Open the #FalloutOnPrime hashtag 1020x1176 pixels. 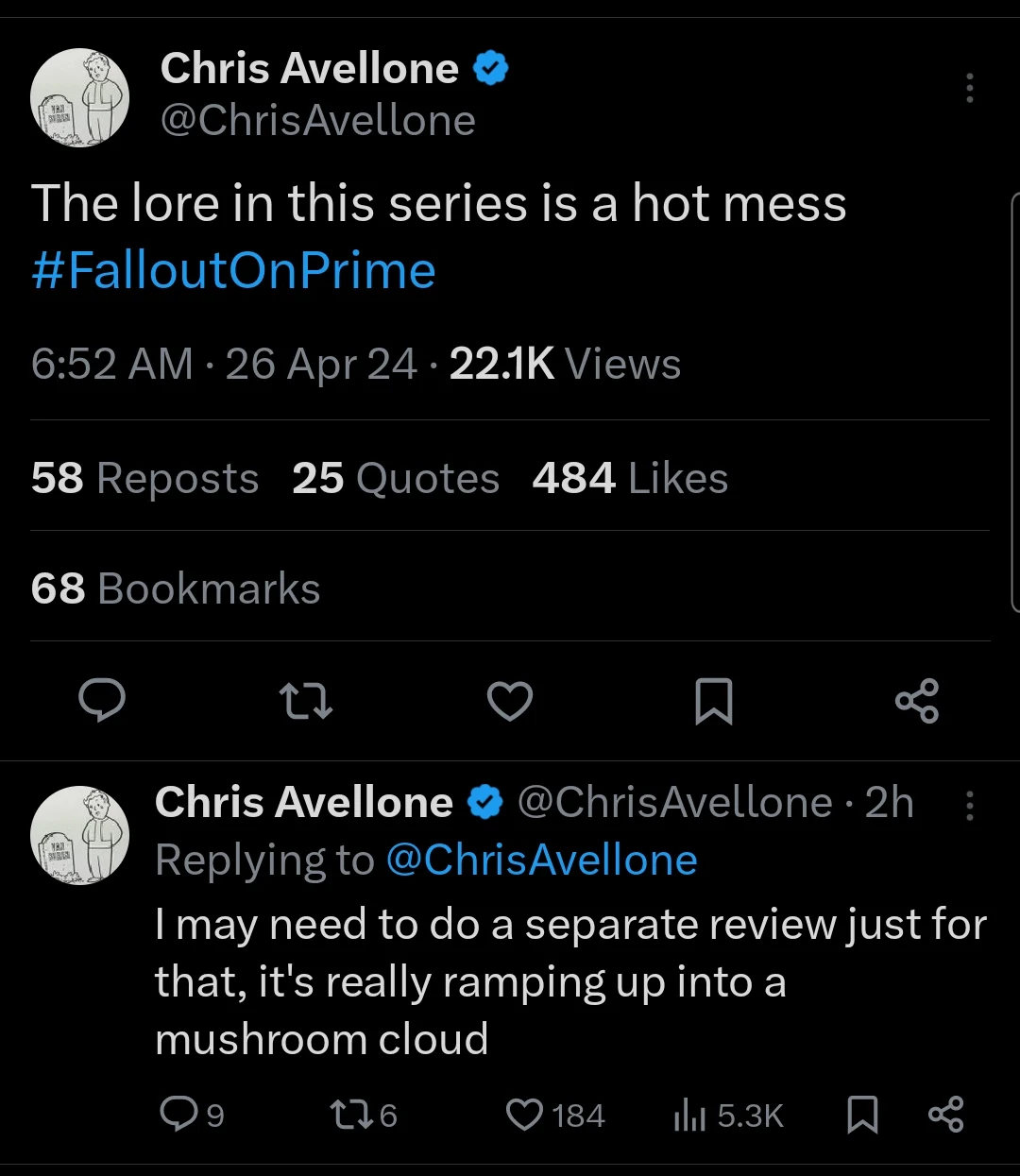(x=233, y=270)
